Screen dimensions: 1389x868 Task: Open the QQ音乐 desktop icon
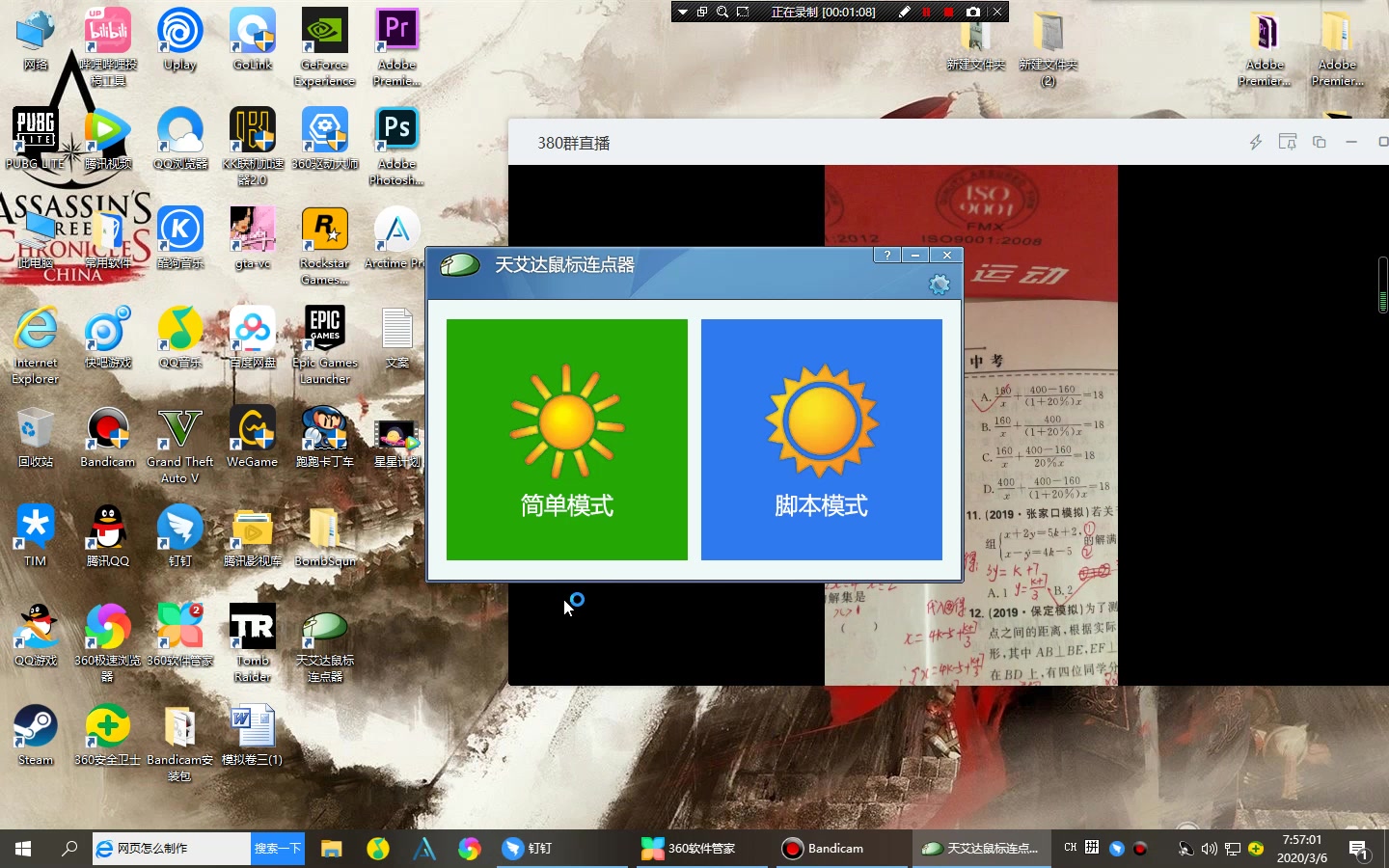(x=180, y=338)
